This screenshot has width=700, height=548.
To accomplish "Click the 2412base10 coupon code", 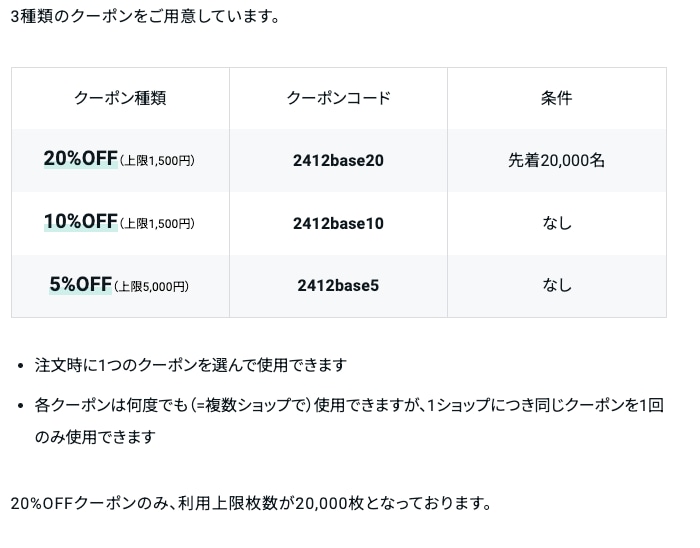I will [338, 224].
